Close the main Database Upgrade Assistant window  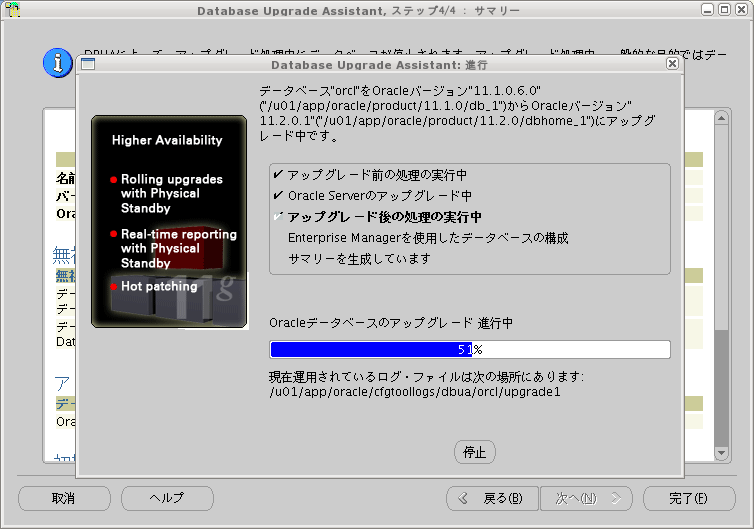click(741, 9)
